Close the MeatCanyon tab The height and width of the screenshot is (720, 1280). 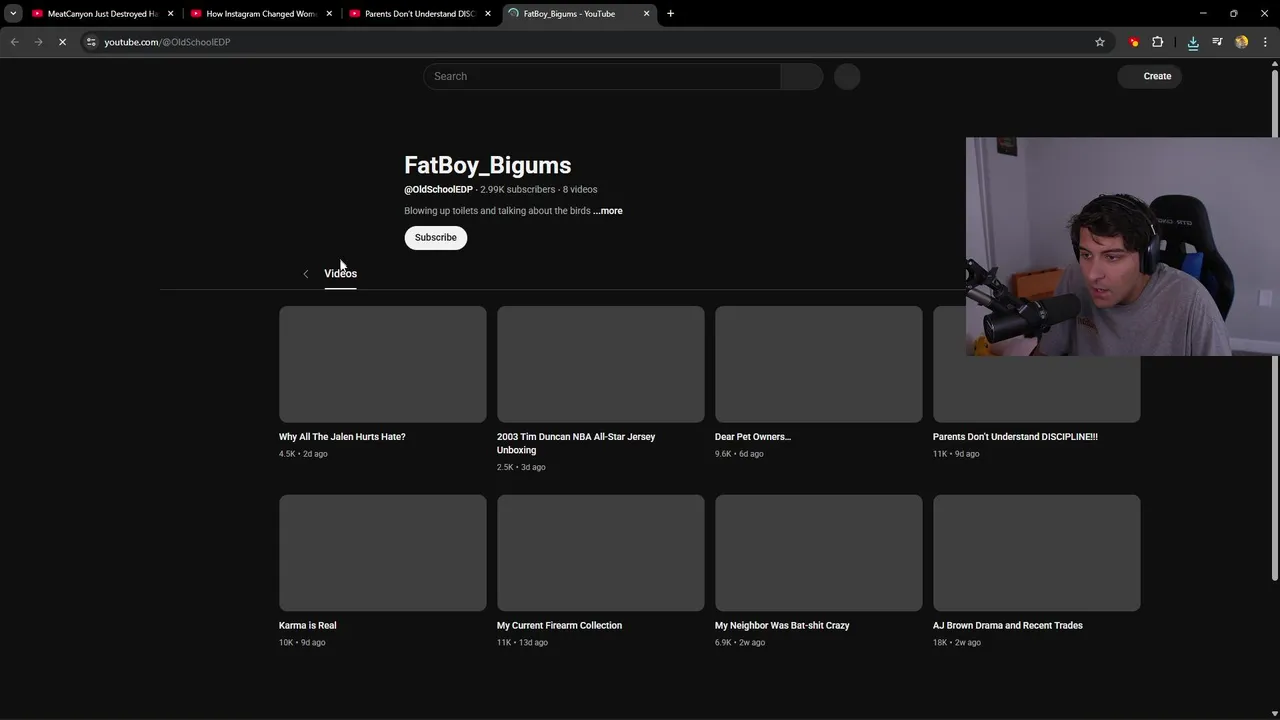170,14
